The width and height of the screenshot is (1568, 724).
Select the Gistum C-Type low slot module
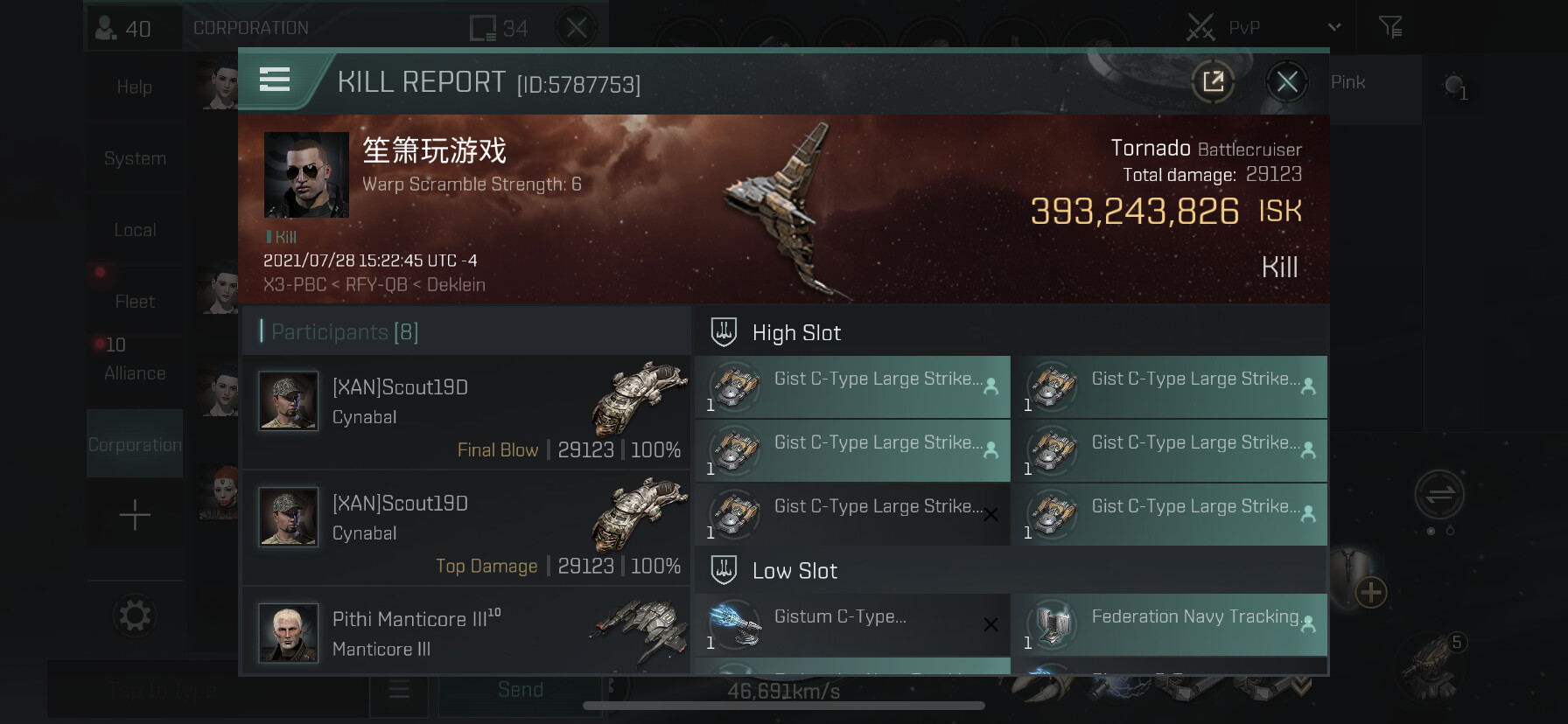[x=852, y=625]
